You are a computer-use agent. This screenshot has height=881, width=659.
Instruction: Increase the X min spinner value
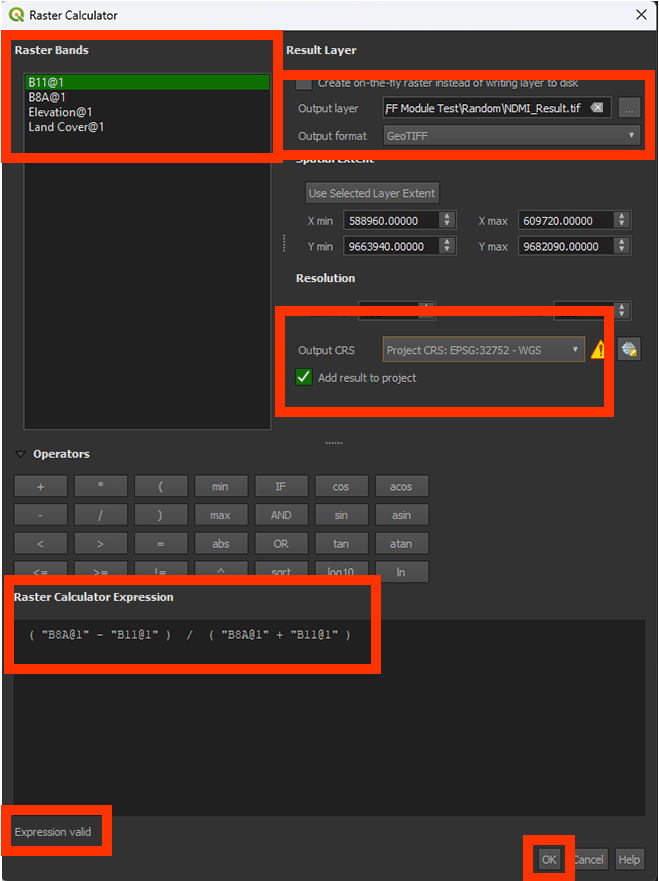(x=447, y=216)
